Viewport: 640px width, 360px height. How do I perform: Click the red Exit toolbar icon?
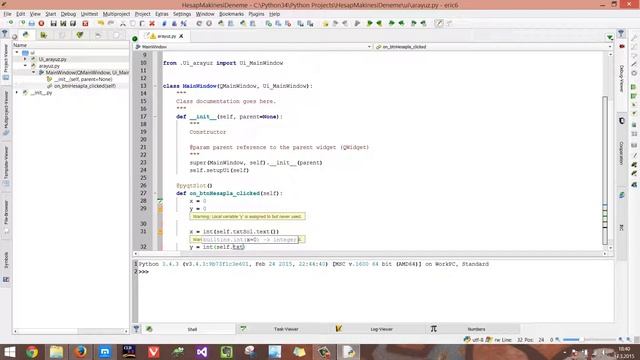(x=85, y=23)
